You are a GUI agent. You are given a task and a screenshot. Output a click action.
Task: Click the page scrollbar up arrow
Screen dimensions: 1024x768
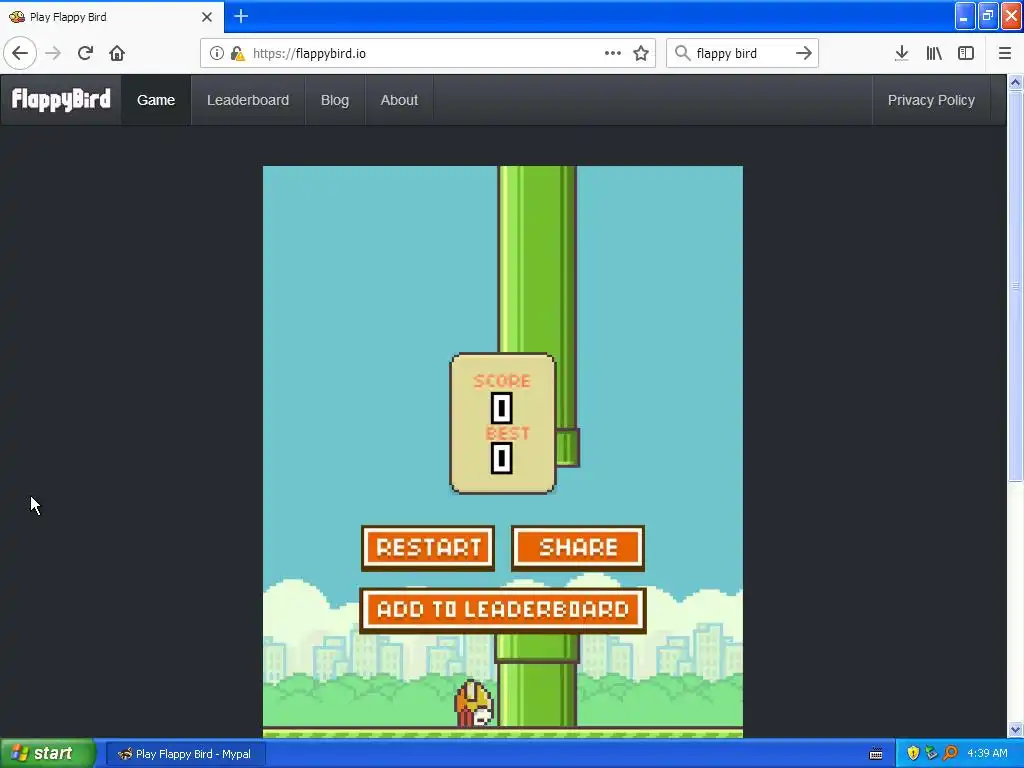pyautogui.click(x=1016, y=82)
